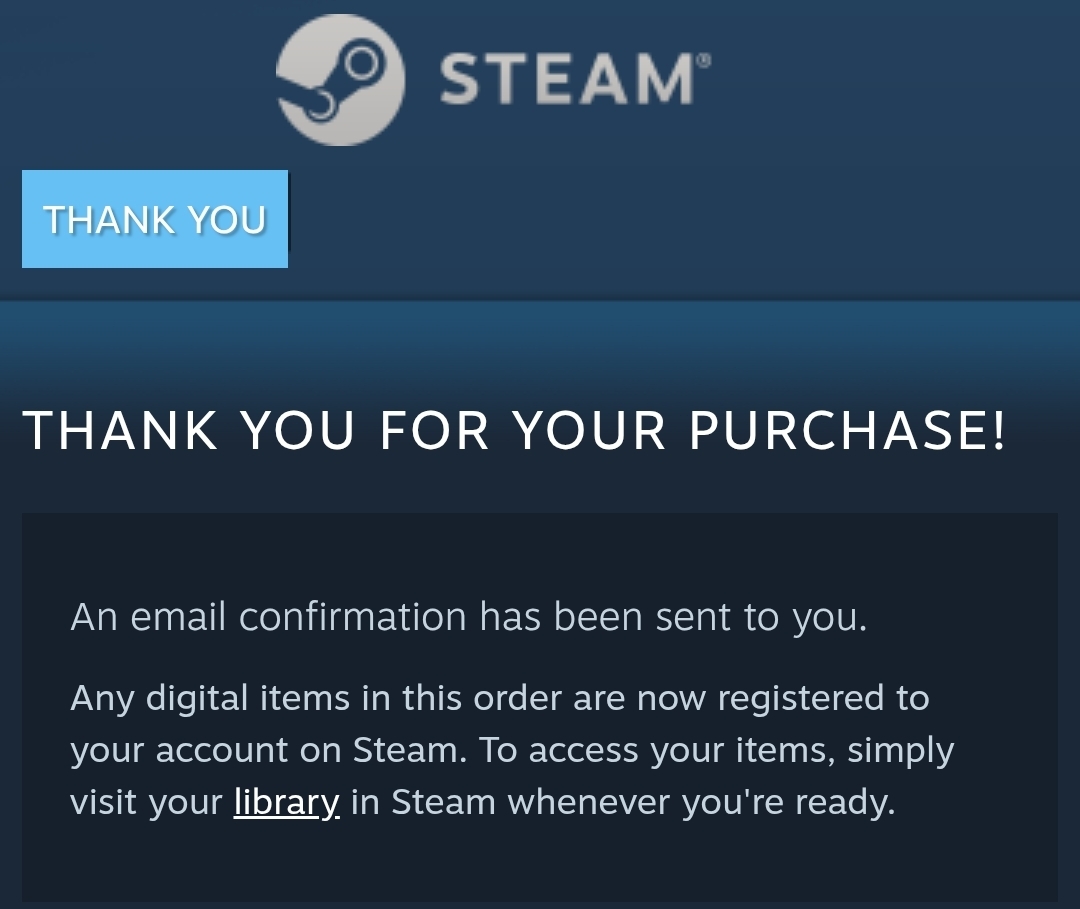Click the STEAM wordmark in header
The height and width of the screenshot is (909, 1080).
click(567, 79)
